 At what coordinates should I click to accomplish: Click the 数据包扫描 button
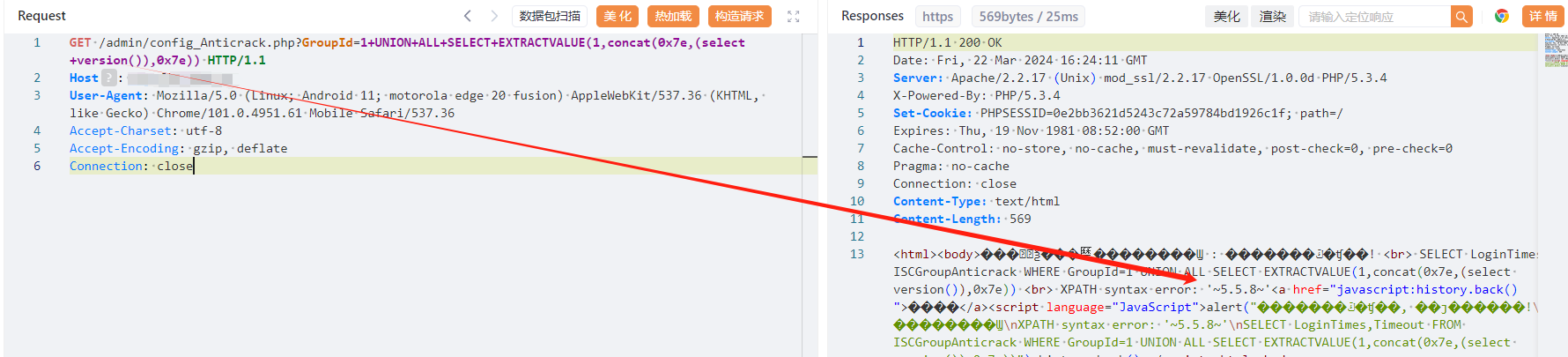point(550,16)
